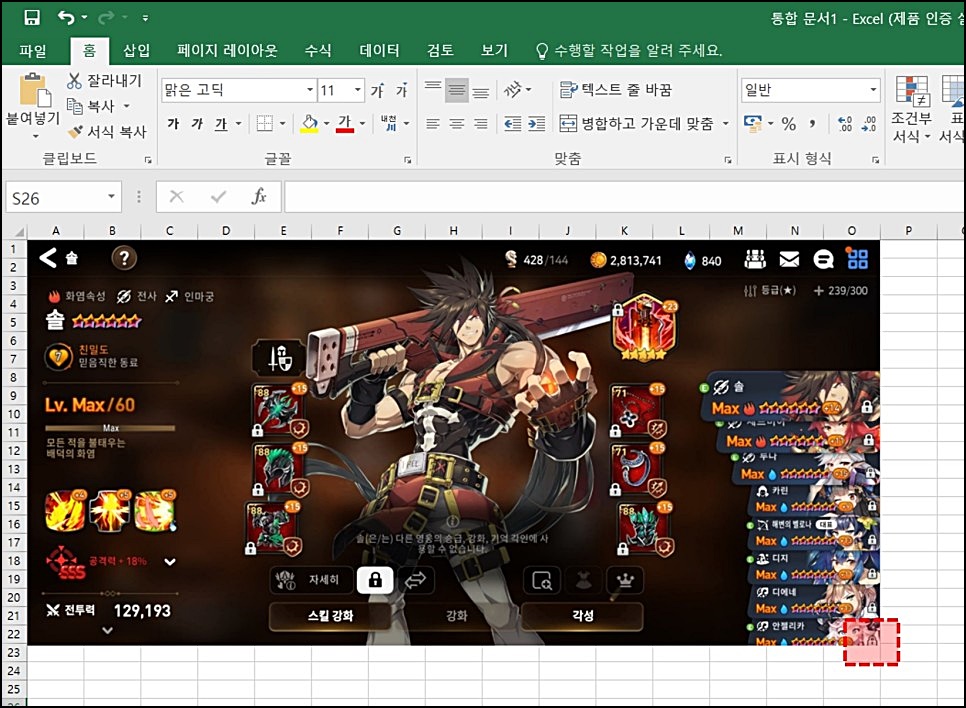
Task: Toggle bold 가 formatting
Action: [173, 124]
